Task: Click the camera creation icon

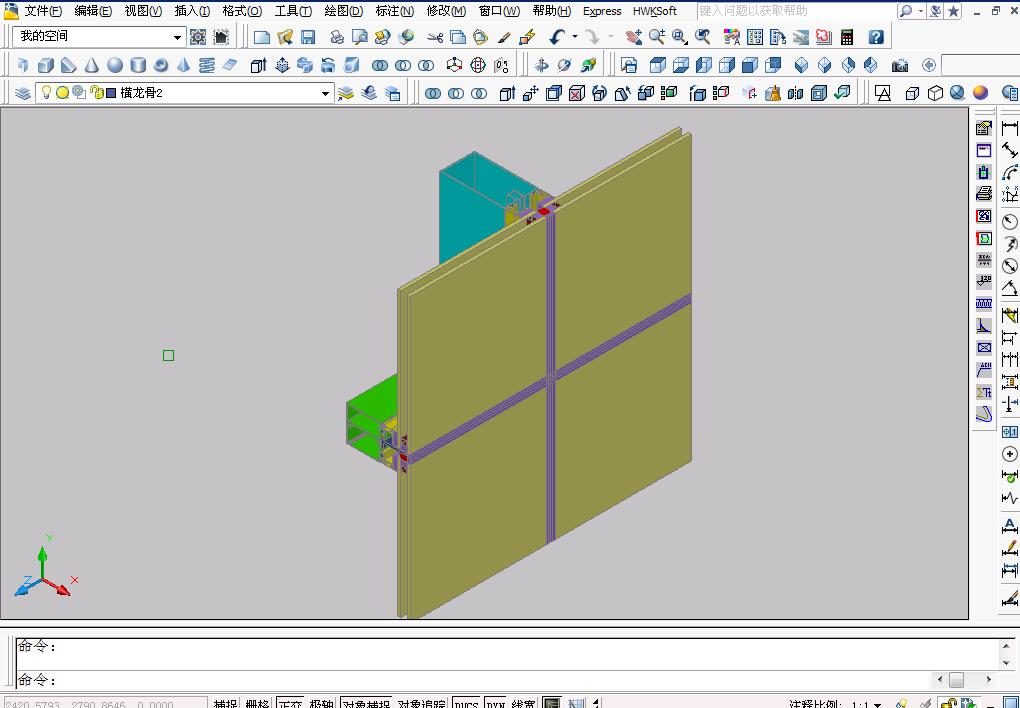Action: pyautogui.click(x=900, y=65)
